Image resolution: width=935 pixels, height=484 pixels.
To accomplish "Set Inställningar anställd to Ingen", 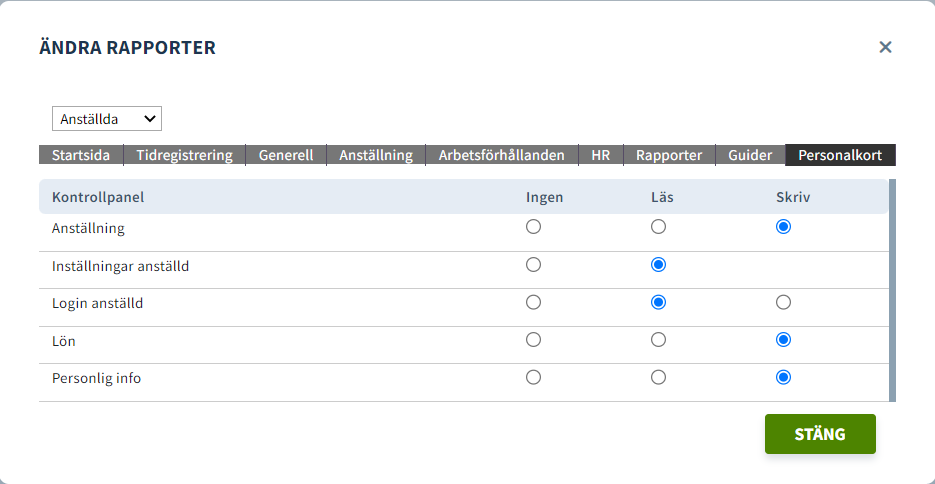I will tap(533, 265).
